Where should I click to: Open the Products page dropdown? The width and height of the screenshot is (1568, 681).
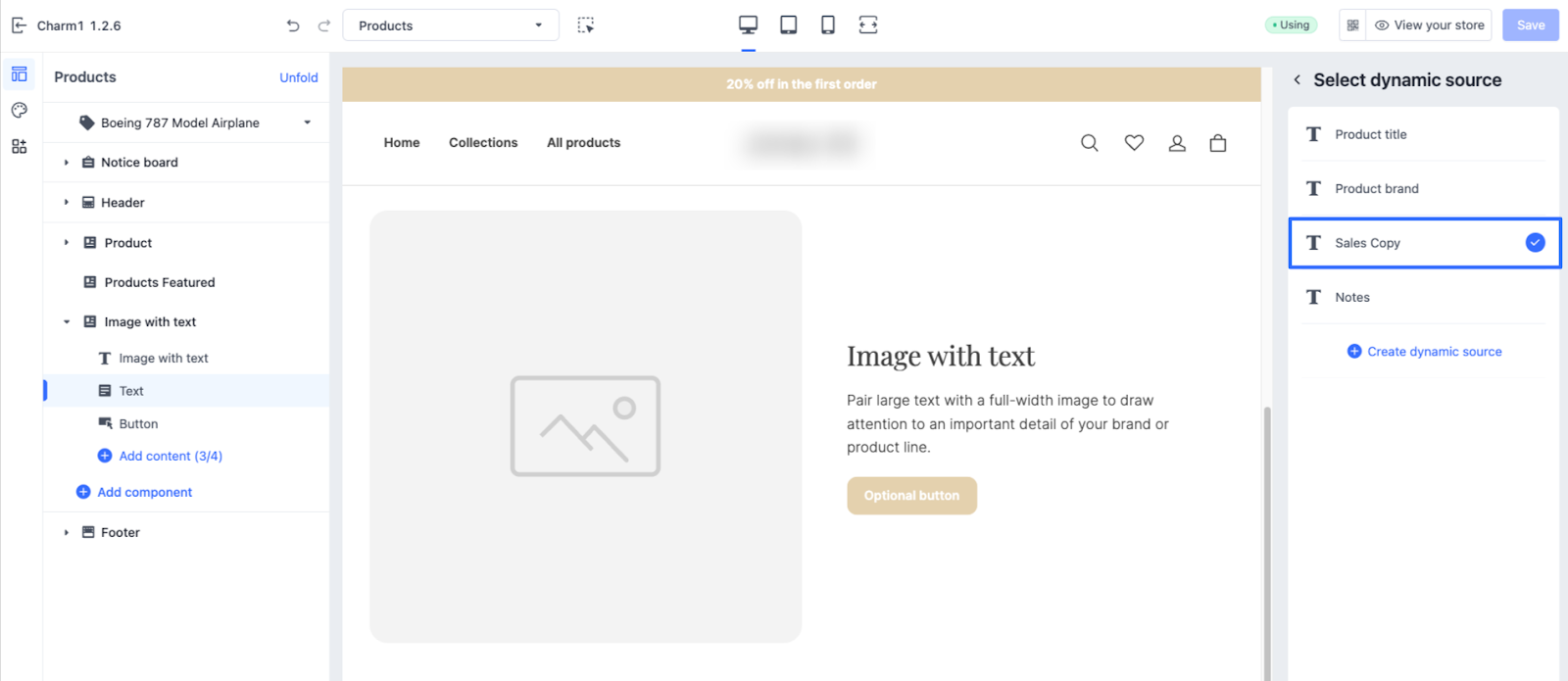450,25
